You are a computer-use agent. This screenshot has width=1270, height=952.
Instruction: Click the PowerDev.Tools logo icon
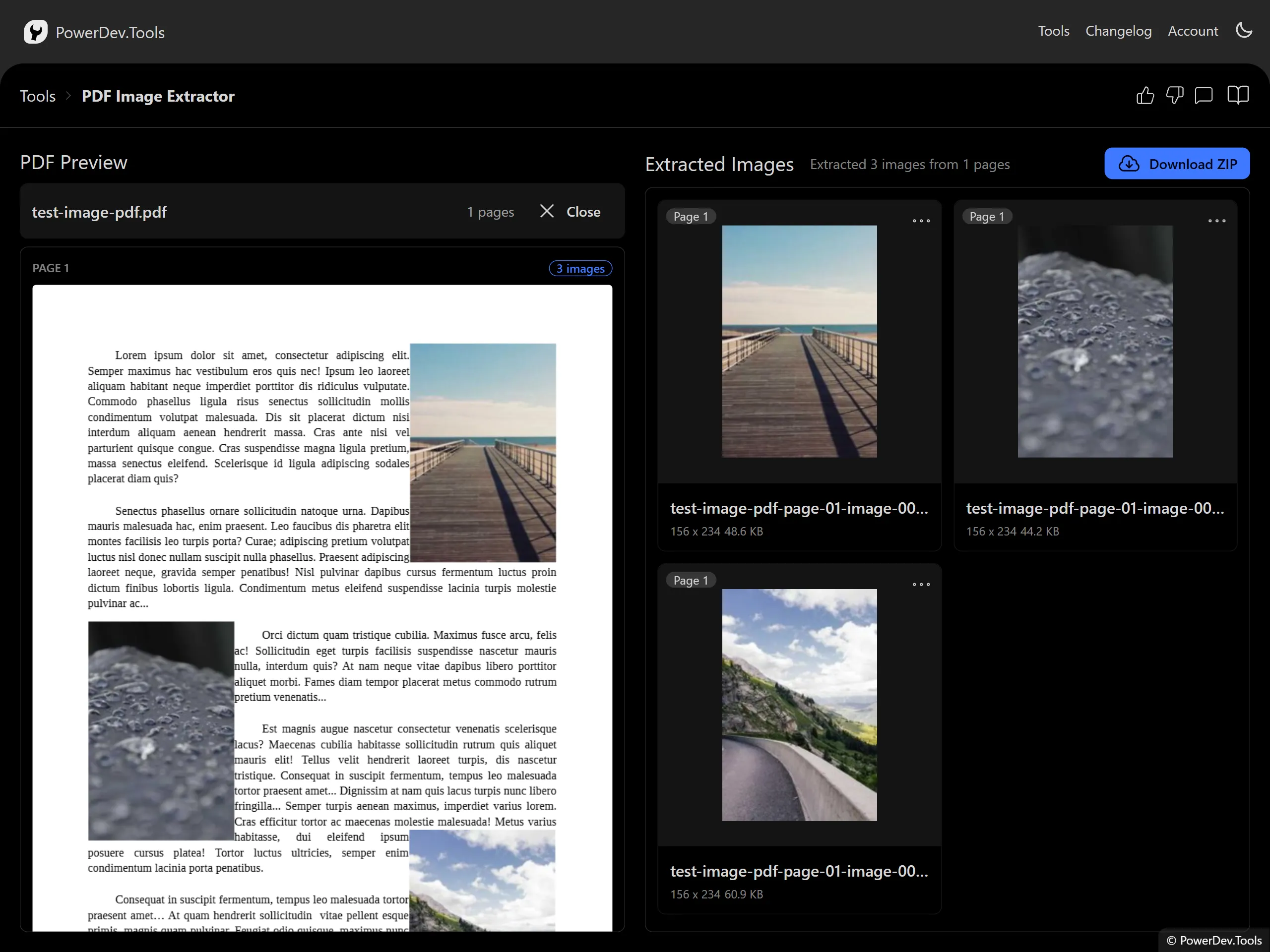click(36, 32)
